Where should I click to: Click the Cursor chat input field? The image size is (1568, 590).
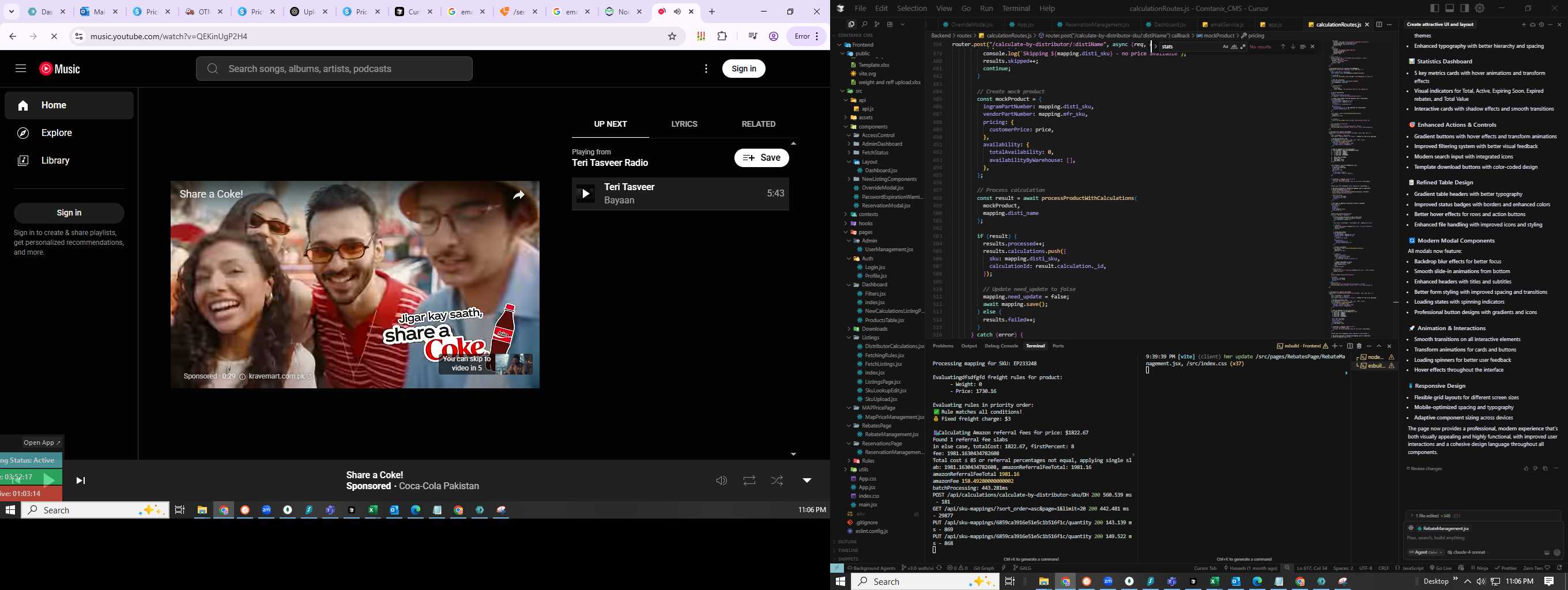(x=1483, y=538)
